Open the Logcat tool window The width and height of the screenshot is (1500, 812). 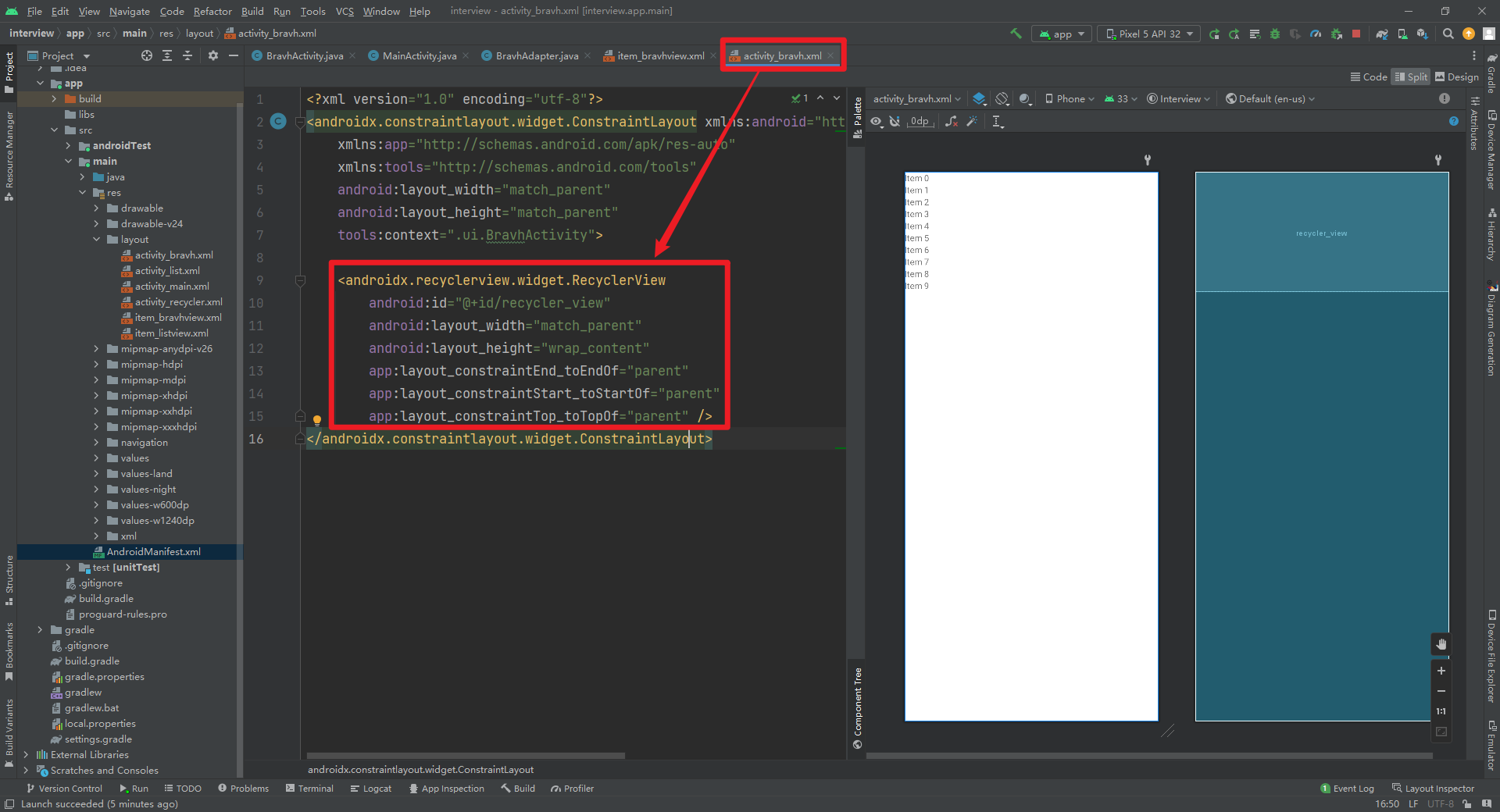(x=370, y=789)
